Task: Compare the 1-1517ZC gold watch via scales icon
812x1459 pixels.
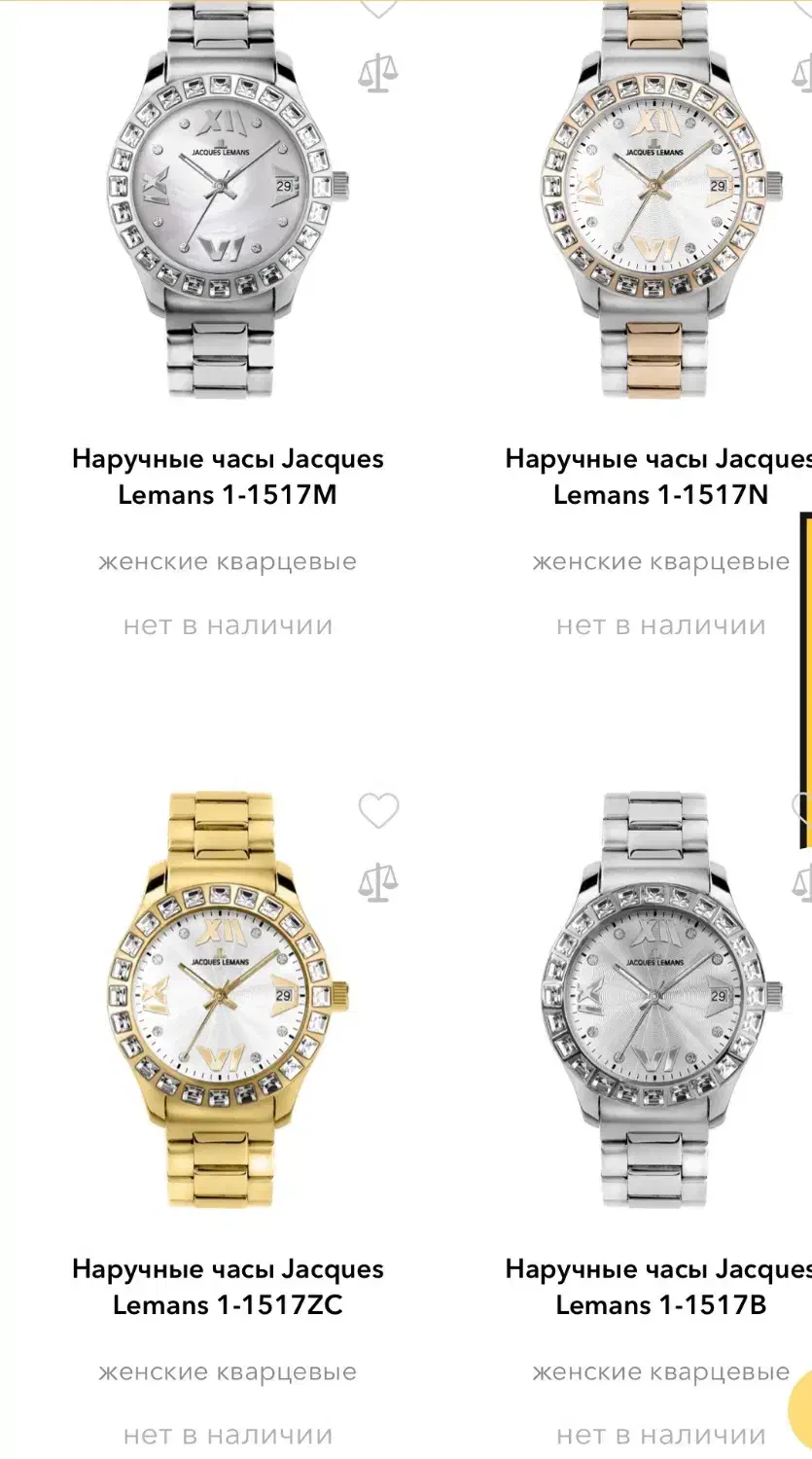Action: tap(378, 881)
